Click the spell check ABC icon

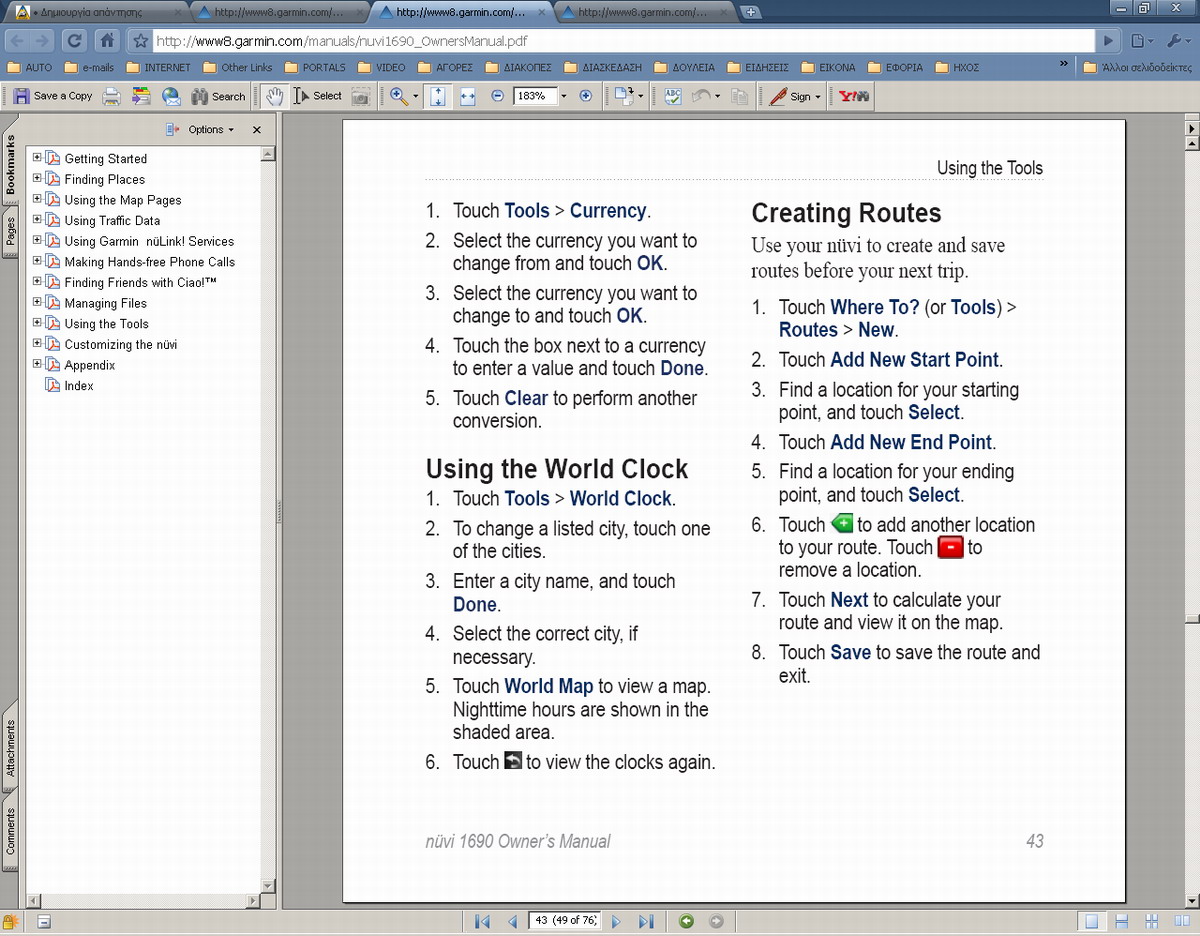(673, 96)
